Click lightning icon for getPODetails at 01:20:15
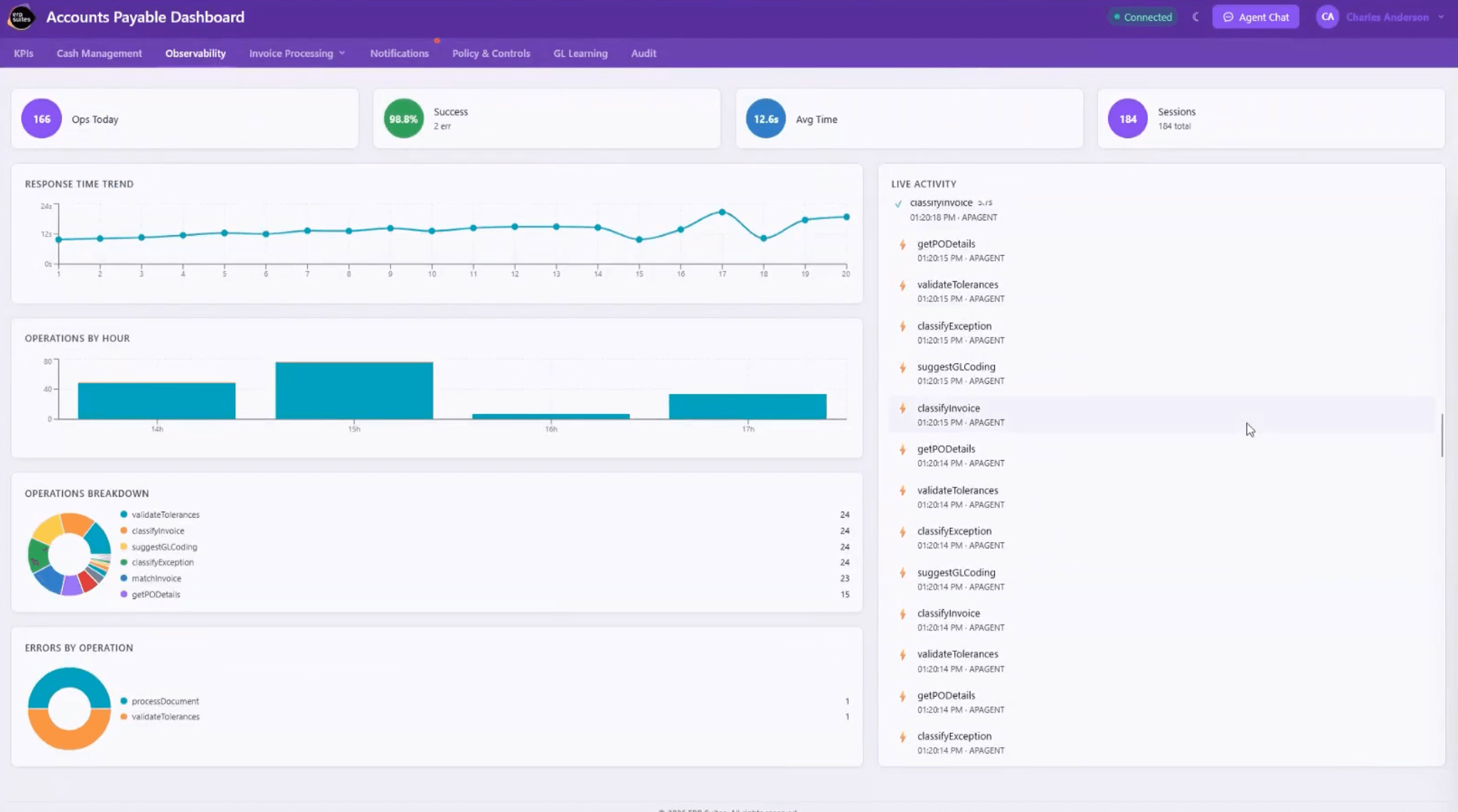 903,244
